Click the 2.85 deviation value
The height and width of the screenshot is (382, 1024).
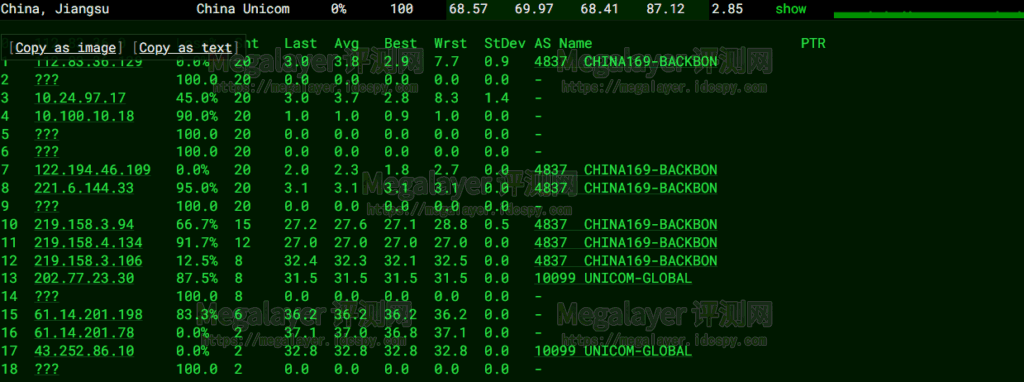coord(727,9)
